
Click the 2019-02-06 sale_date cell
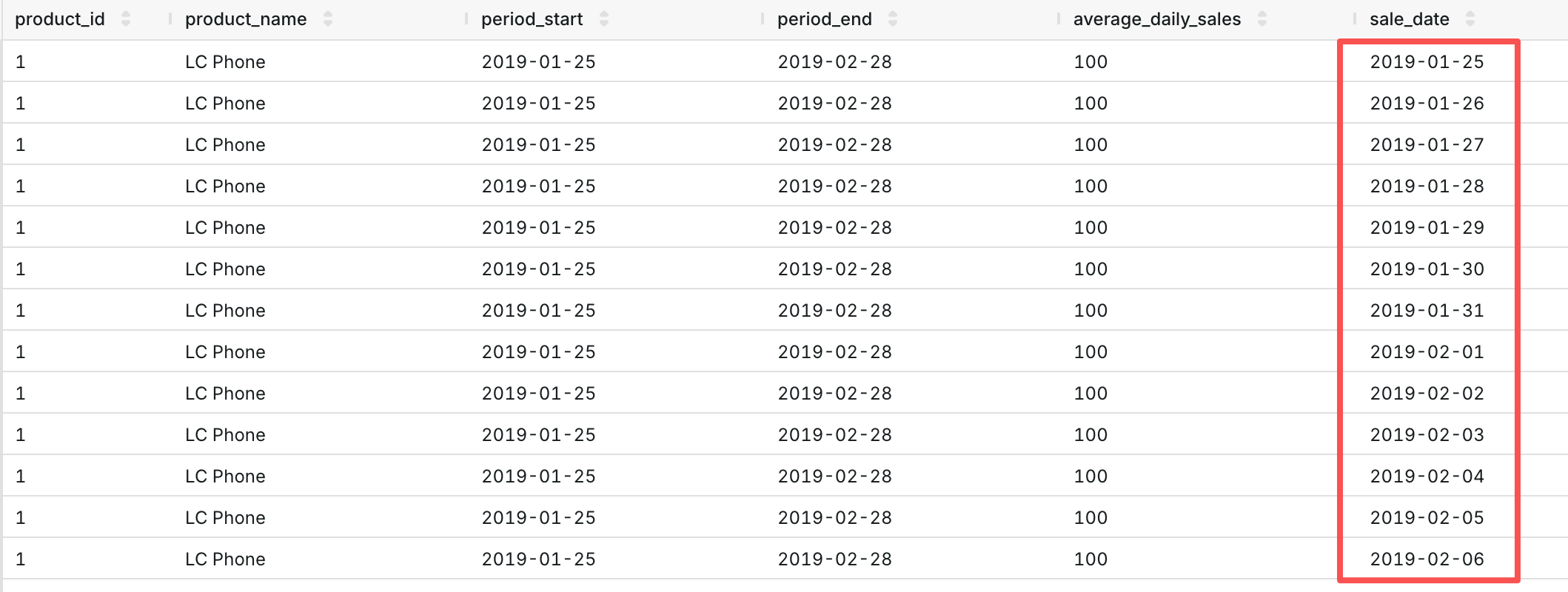click(1427, 559)
